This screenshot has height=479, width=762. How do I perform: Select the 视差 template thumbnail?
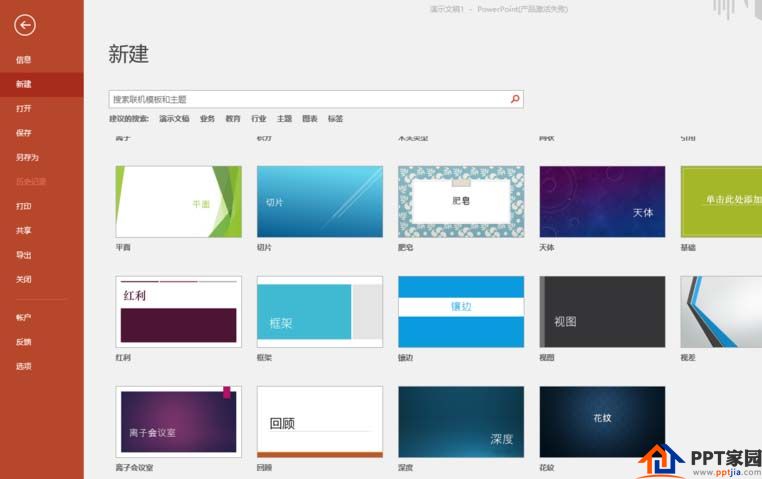tap(721, 312)
